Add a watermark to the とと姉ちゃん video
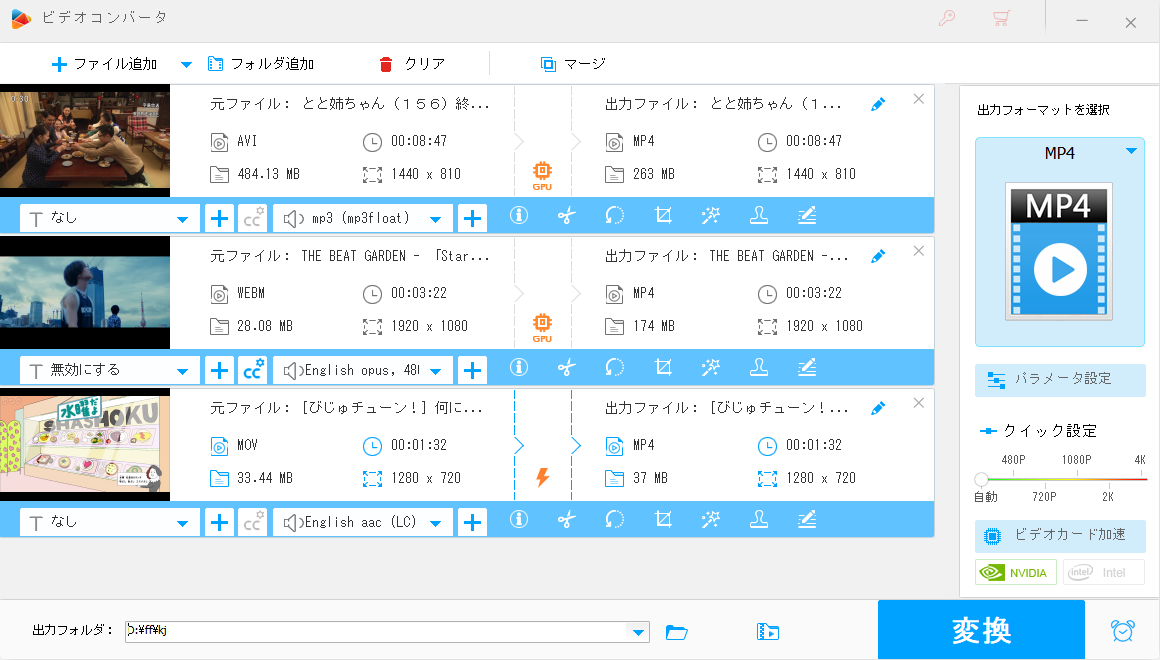 tap(759, 216)
